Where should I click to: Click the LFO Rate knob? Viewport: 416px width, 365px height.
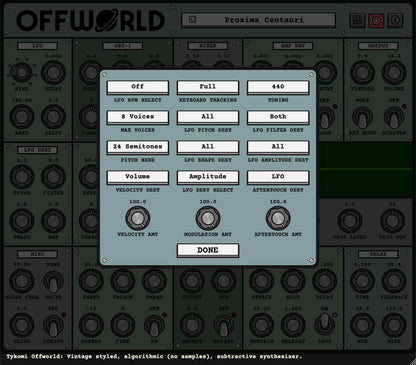(x=22, y=117)
